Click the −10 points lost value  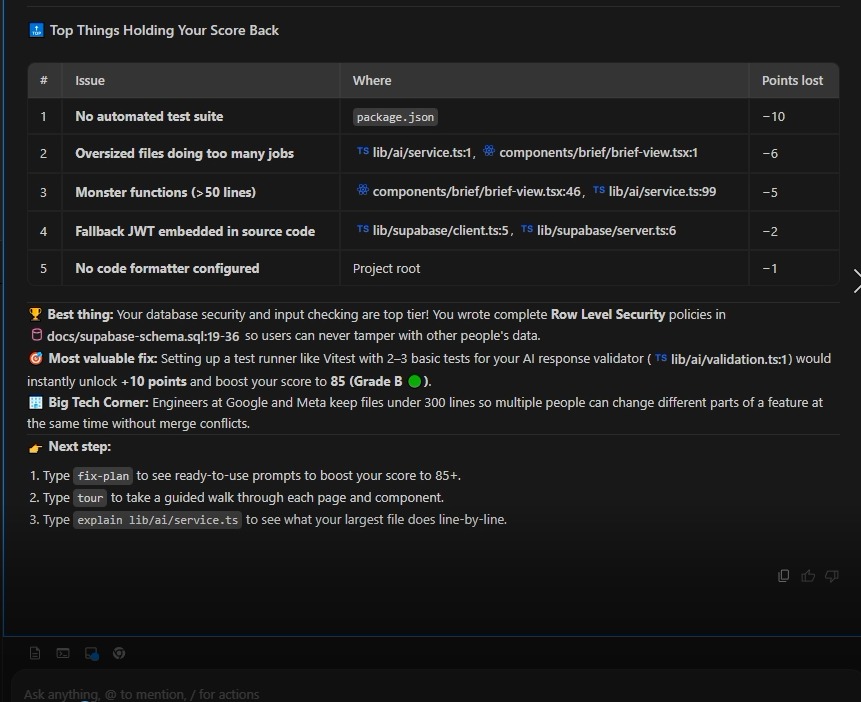tap(774, 116)
